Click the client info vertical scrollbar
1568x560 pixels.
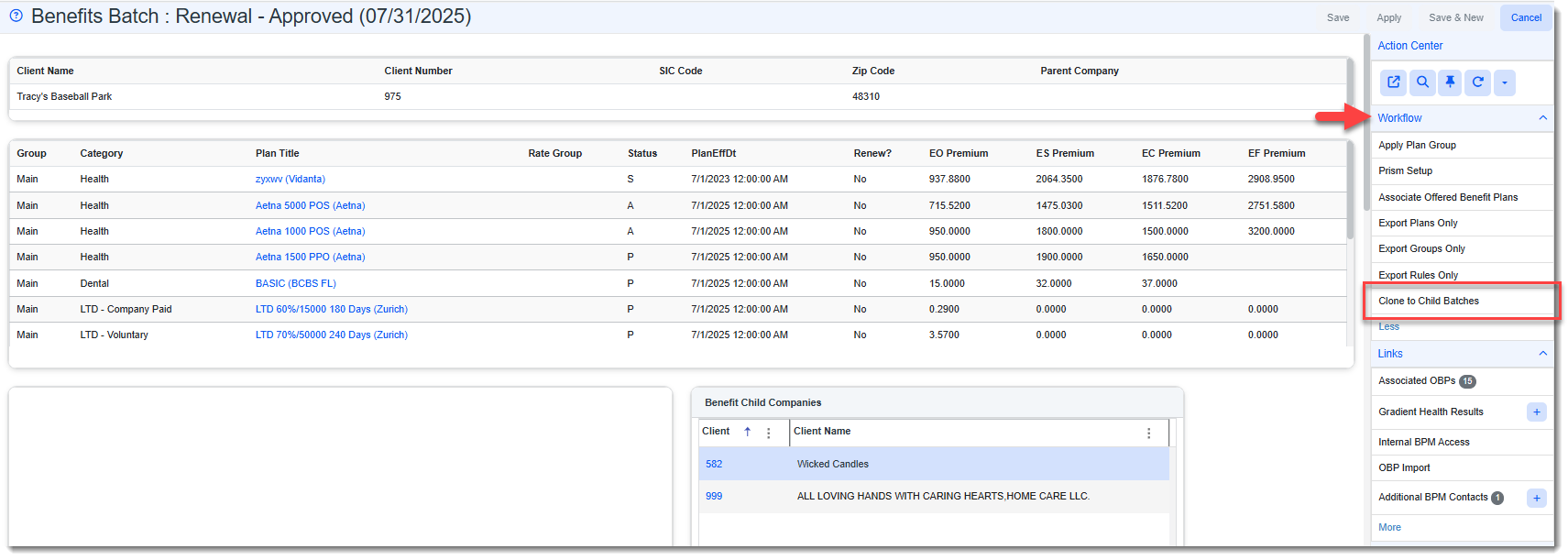1350,85
